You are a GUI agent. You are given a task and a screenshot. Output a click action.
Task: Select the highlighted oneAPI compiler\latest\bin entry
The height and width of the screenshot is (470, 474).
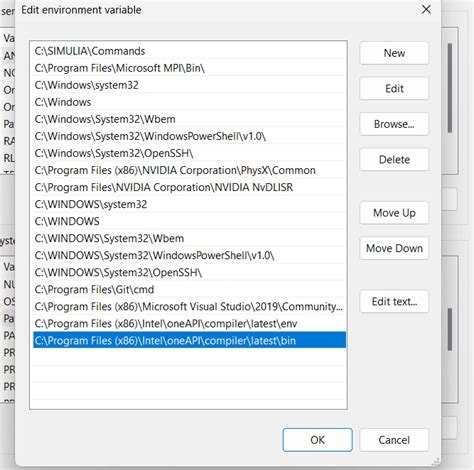(189, 340)
